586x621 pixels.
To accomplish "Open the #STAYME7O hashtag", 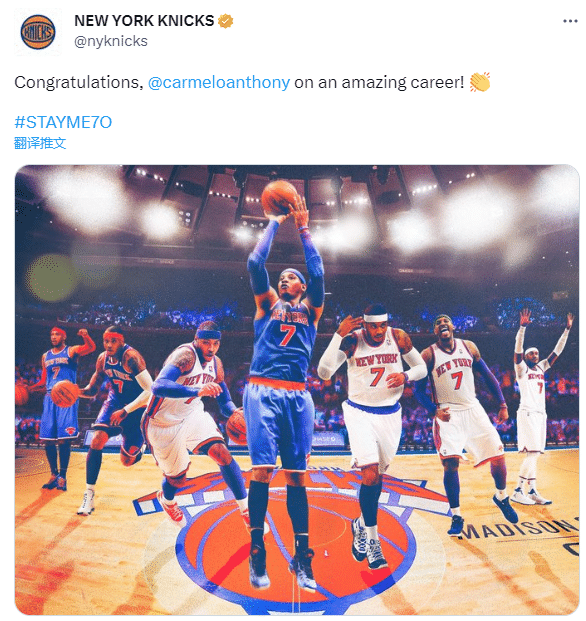I will [63, 122].
